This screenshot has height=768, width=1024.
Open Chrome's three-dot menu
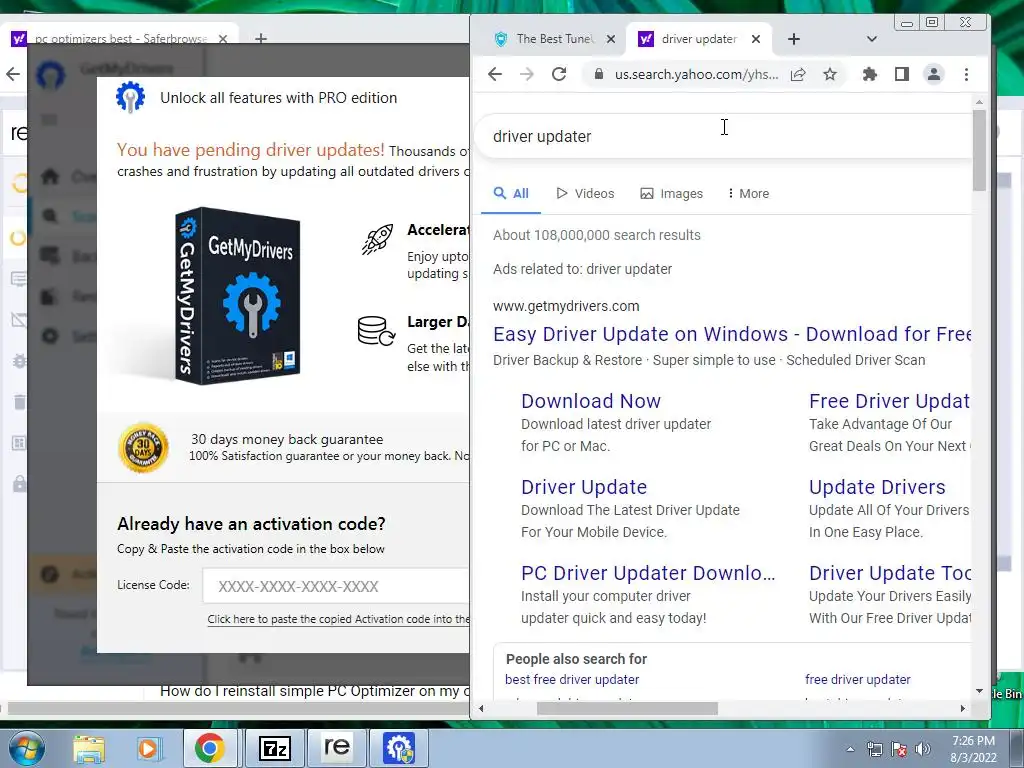click(x=967, y=74)
